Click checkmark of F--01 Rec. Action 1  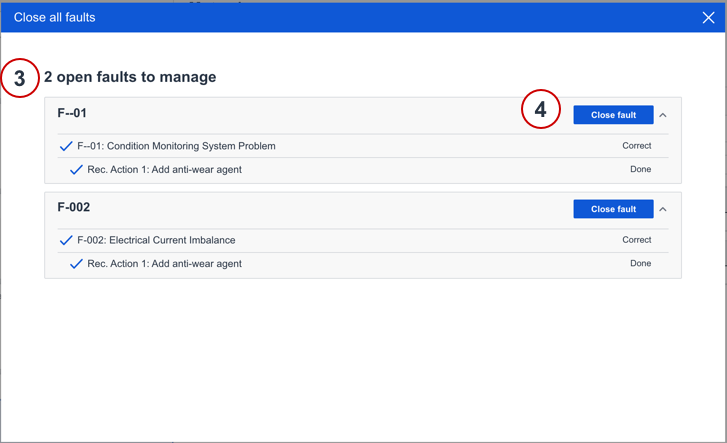click(x=76, y=170)
